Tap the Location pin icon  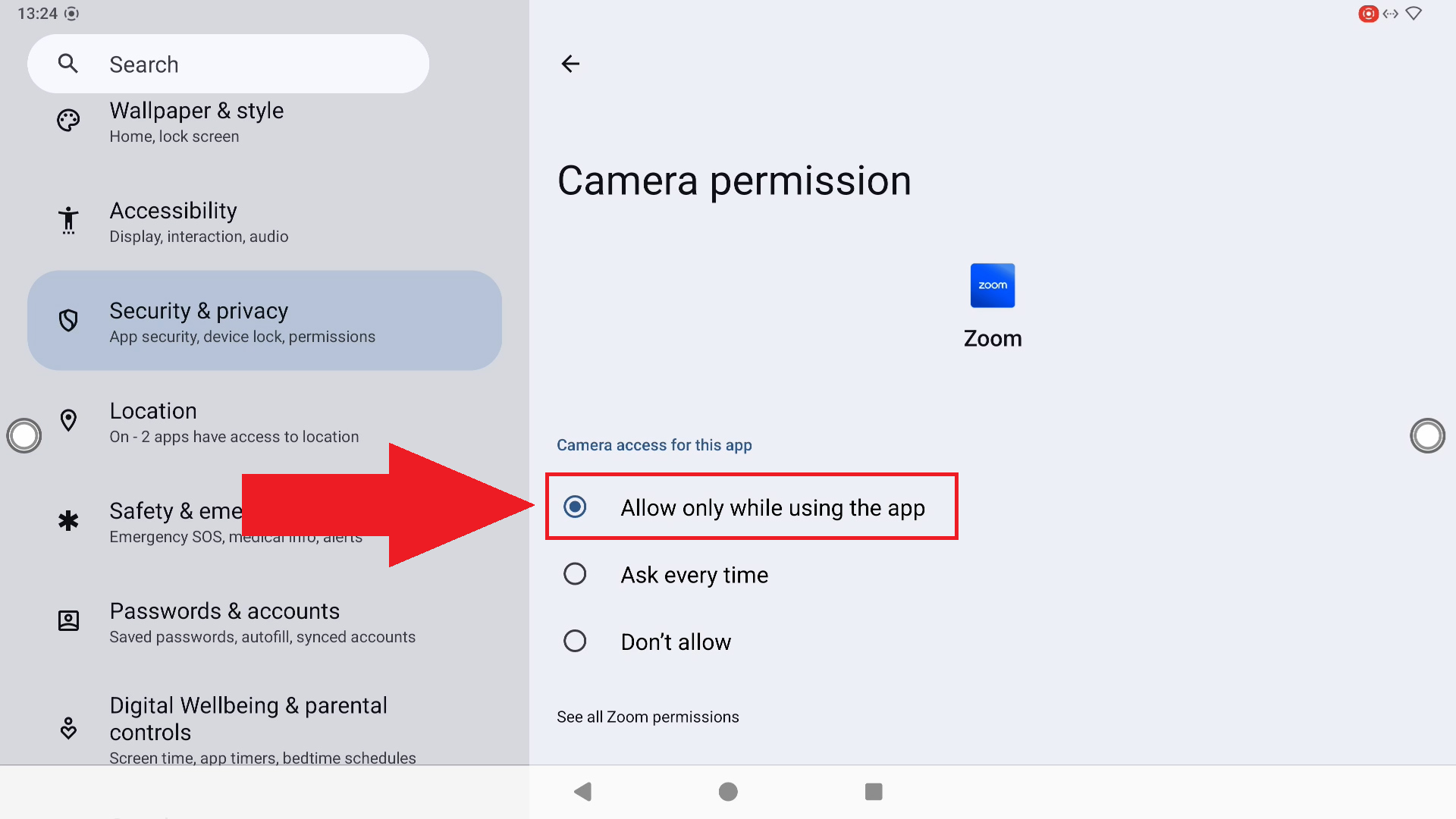click(x=68, y=421)
